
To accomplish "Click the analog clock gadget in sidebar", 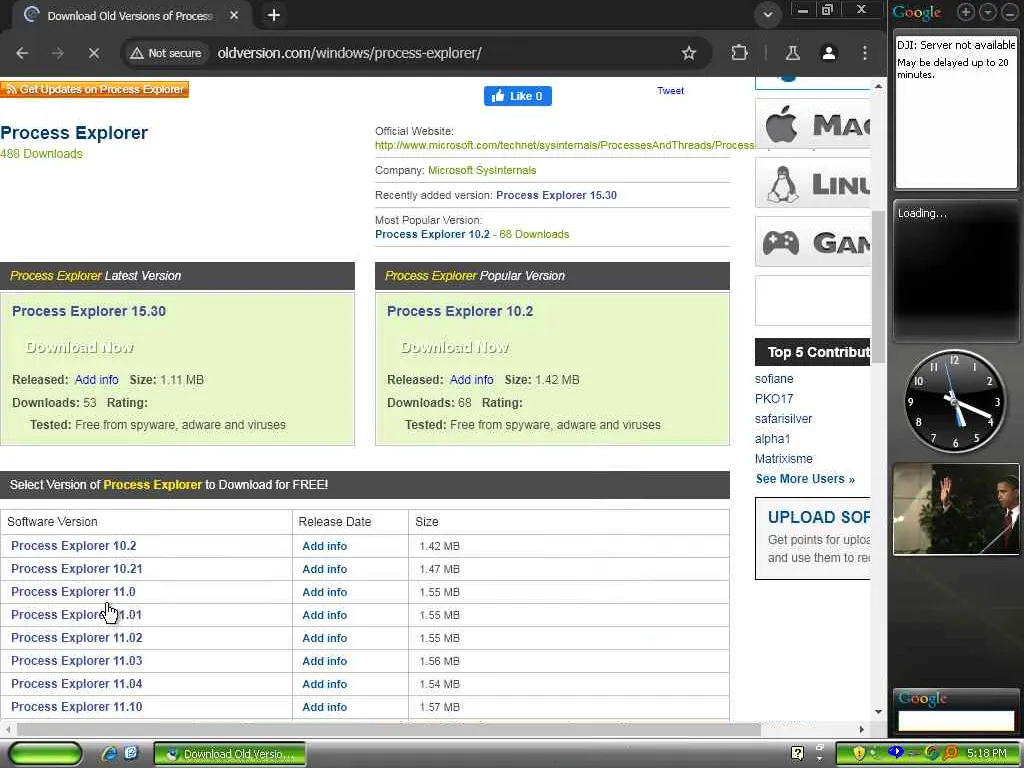I will [955, 401].
